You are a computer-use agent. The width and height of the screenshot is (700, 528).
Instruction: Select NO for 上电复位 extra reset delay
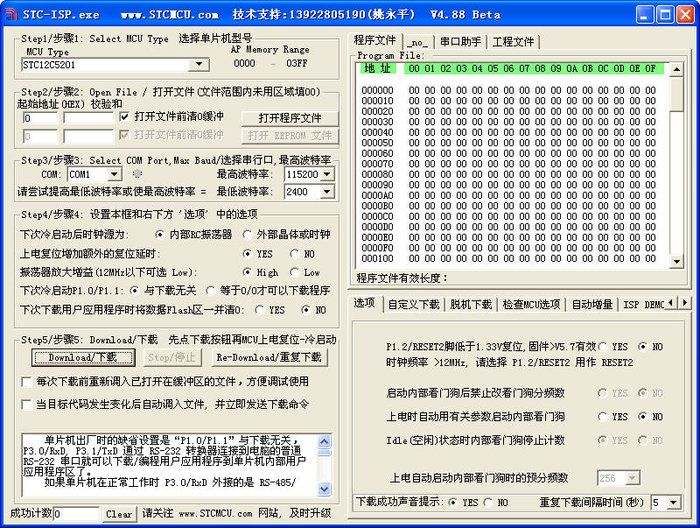click(294, 254)
